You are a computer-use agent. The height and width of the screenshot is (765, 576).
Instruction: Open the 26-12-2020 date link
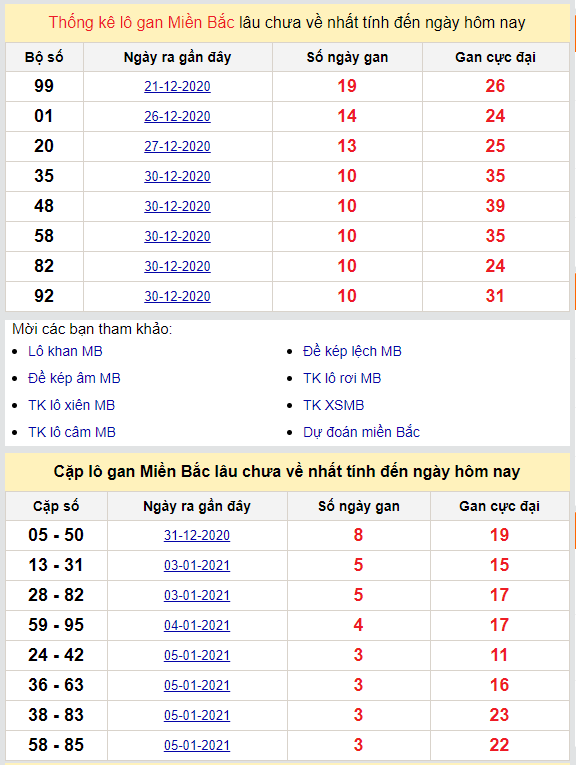click(178, 116)
